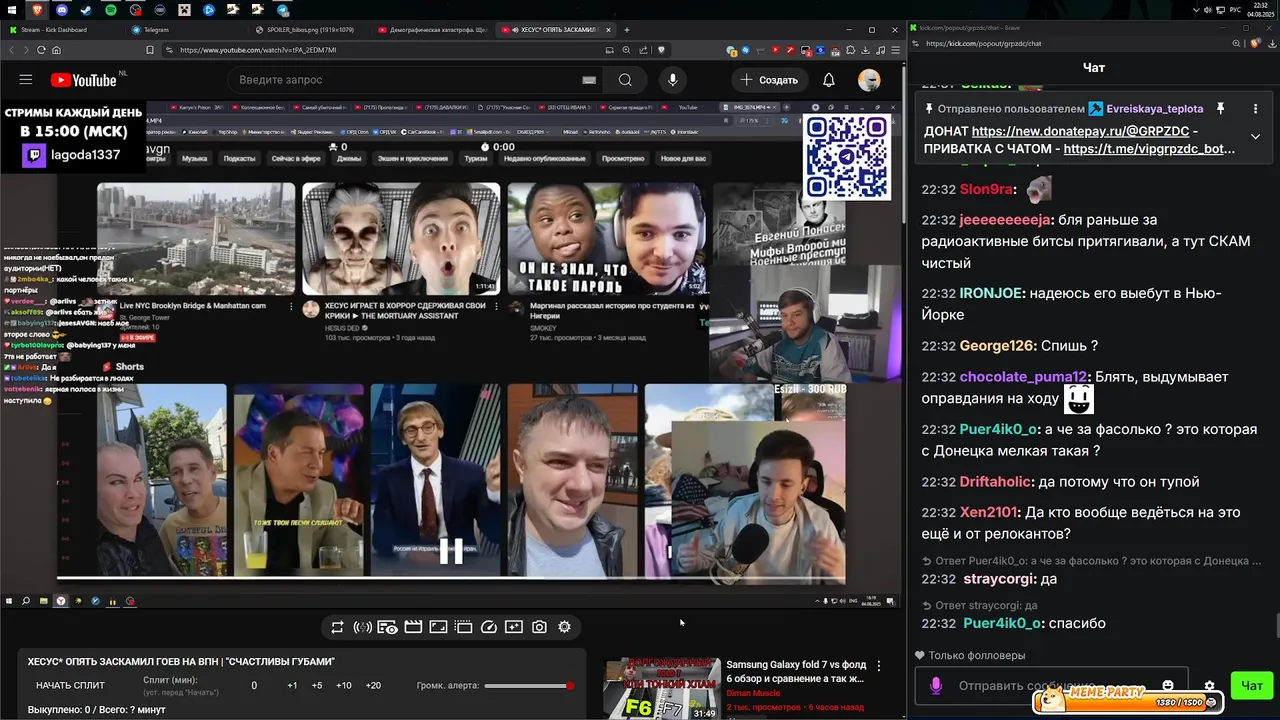Click the Создать create button
The height and width of the screenshot is (720, 1280).
tap(769, 80)
